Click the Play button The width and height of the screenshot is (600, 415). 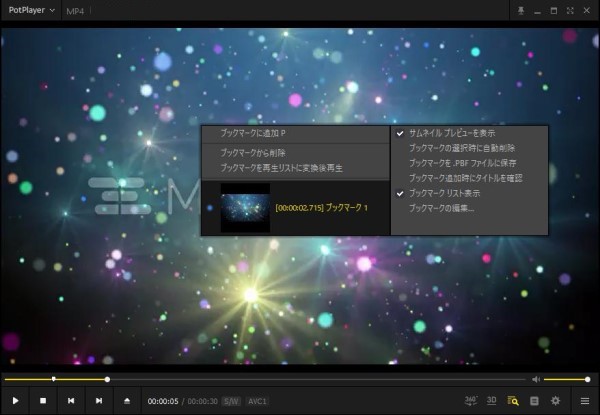[x=16, y=400]
